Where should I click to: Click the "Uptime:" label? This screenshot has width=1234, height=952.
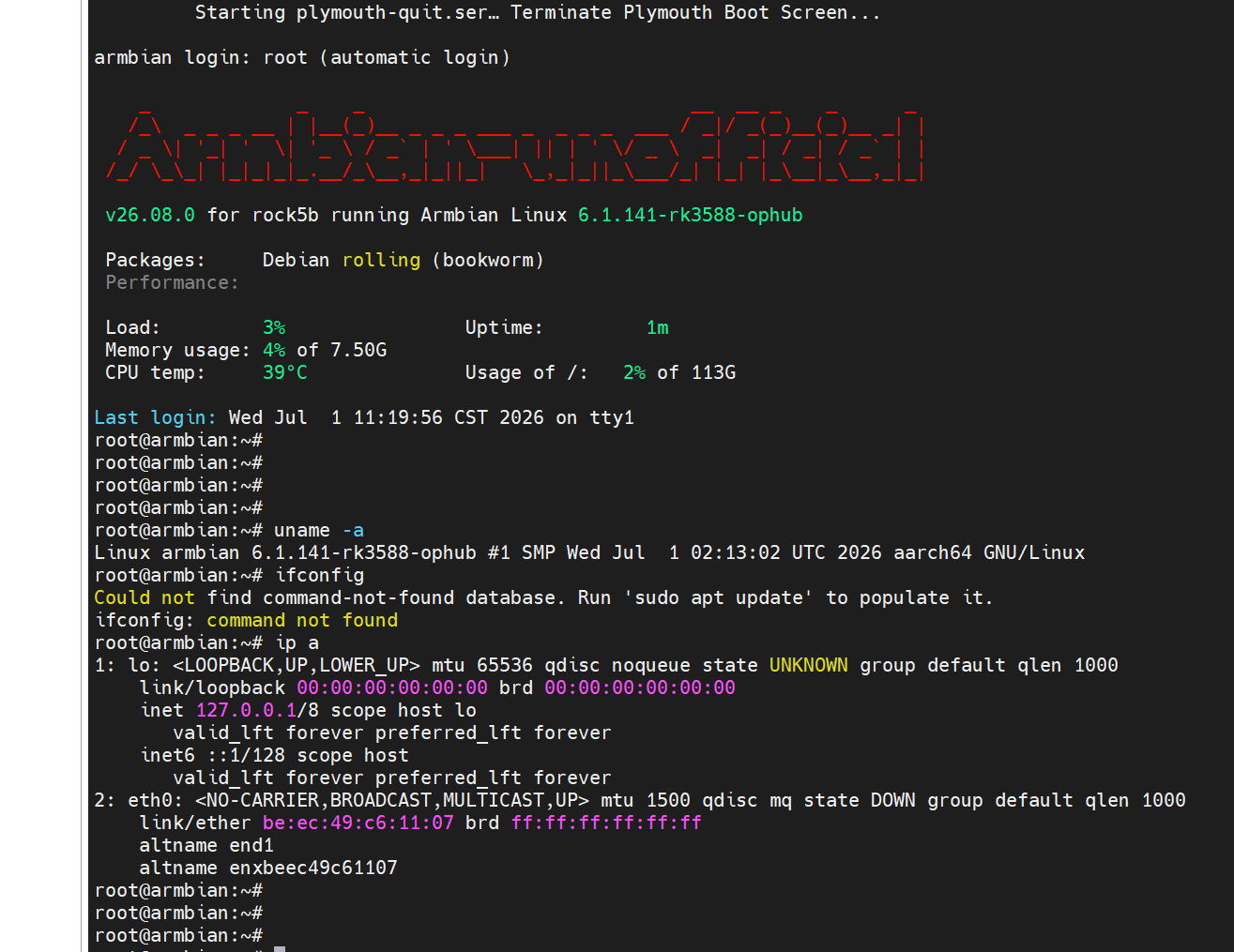[505, 328]
